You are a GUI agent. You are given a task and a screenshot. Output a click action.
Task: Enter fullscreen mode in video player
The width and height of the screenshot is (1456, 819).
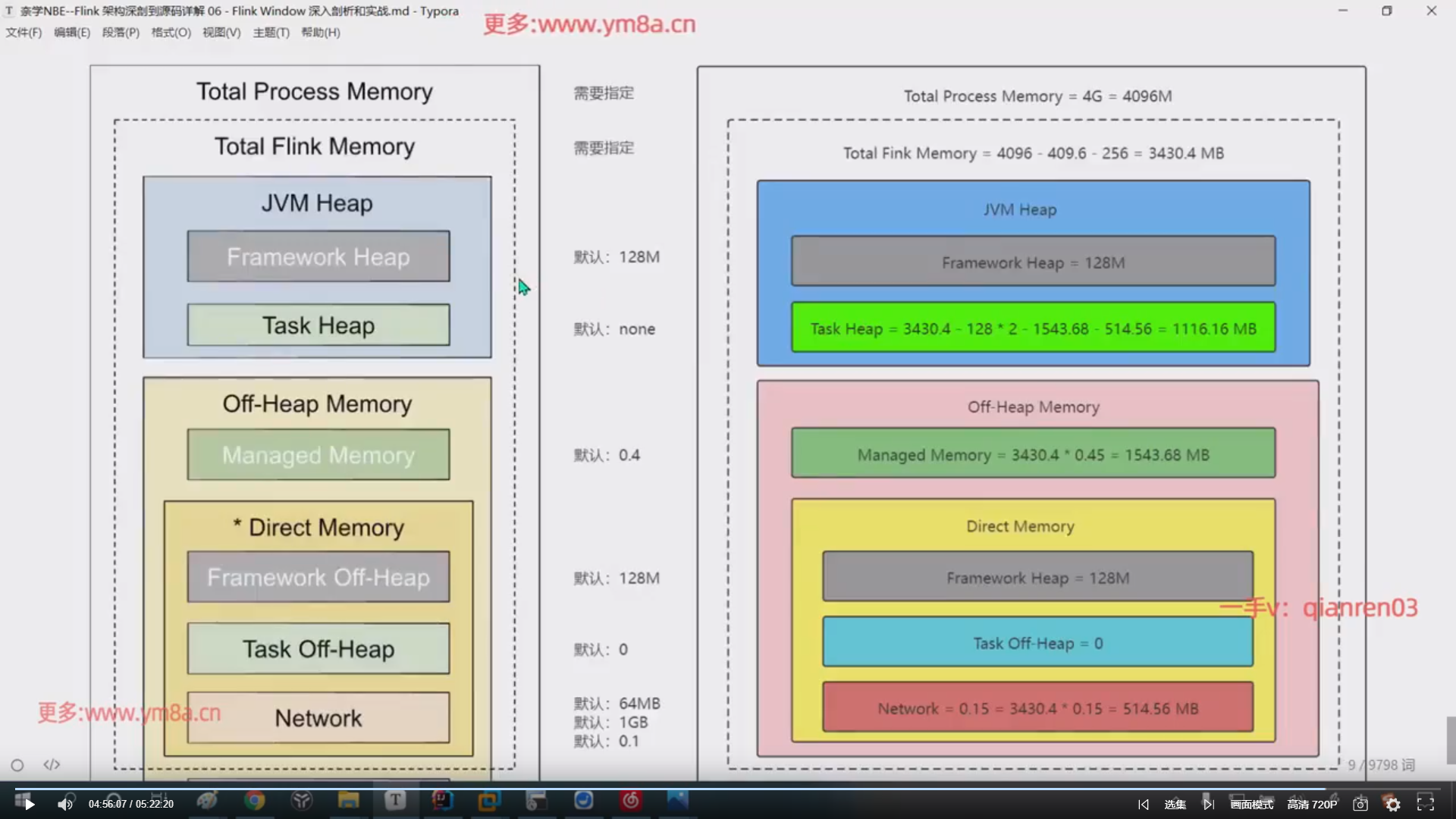(x=1426, y=804)
